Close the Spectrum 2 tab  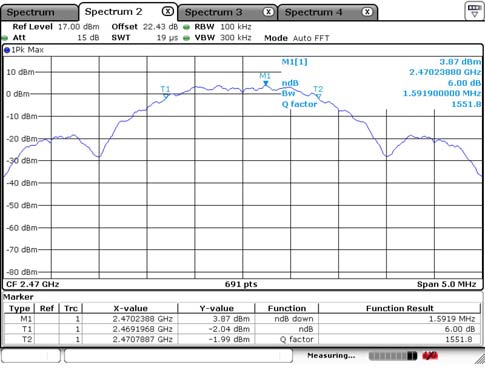coord(168,12)
